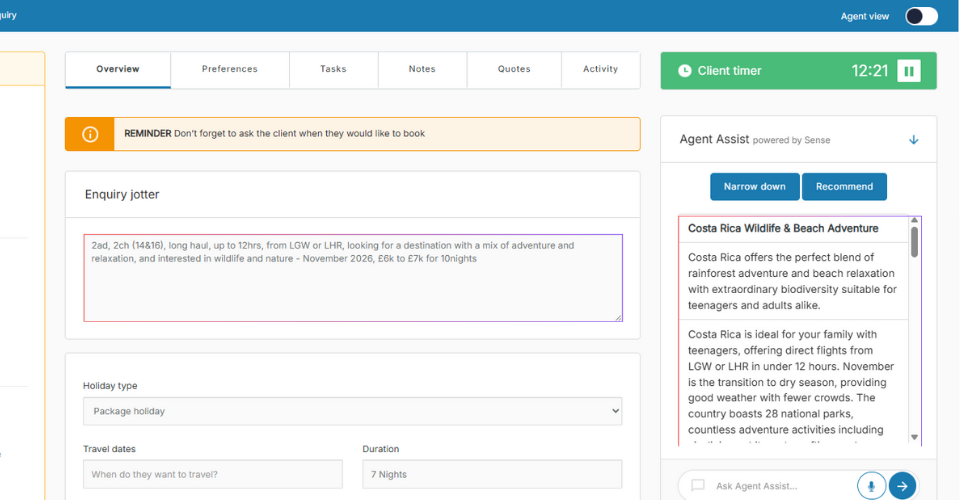Open the Quotes tab
The width and height of the screenshot is (960, 500).
tap(514, 69)
